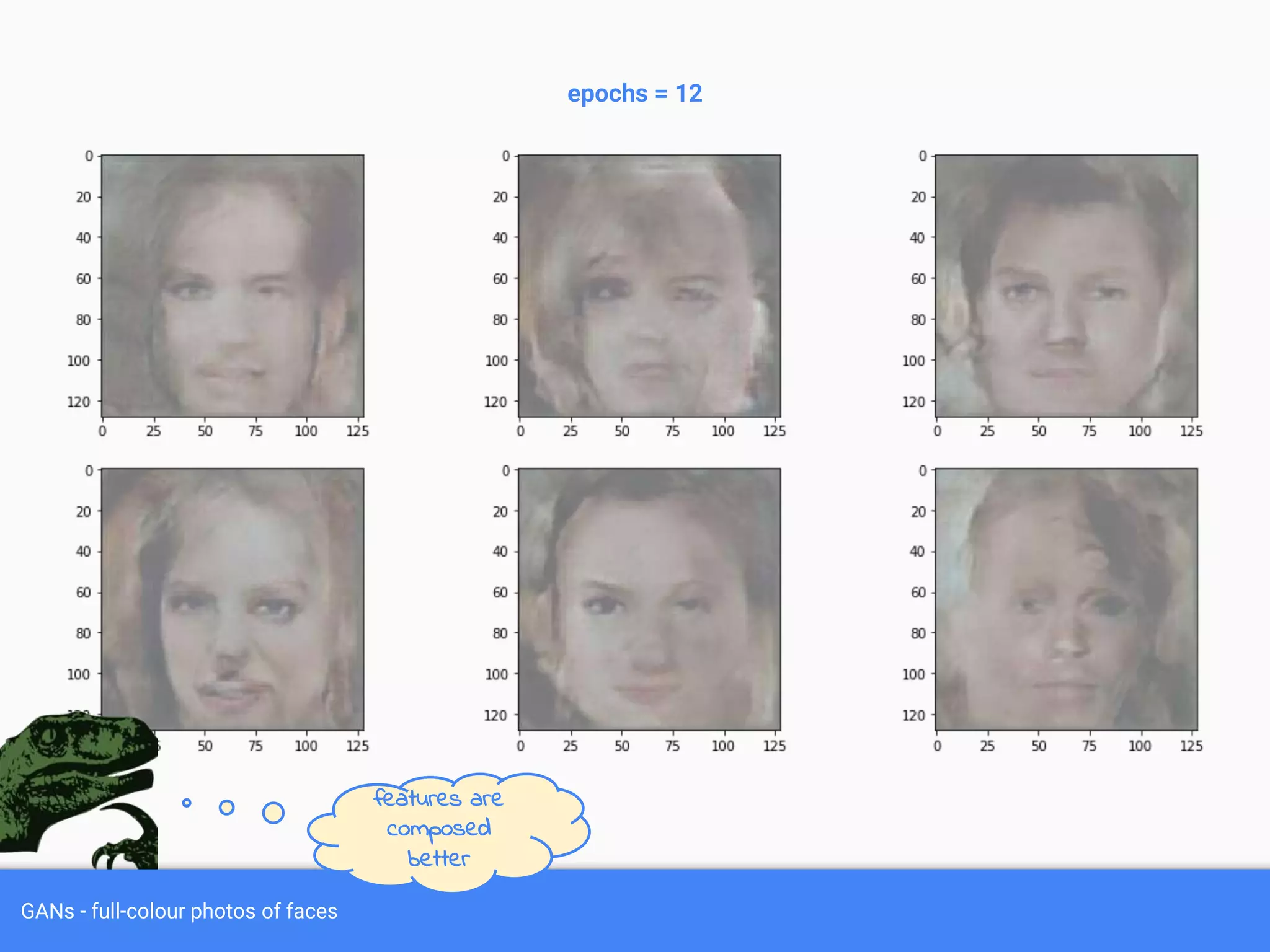Click the largest thought bubble circle

273,813
